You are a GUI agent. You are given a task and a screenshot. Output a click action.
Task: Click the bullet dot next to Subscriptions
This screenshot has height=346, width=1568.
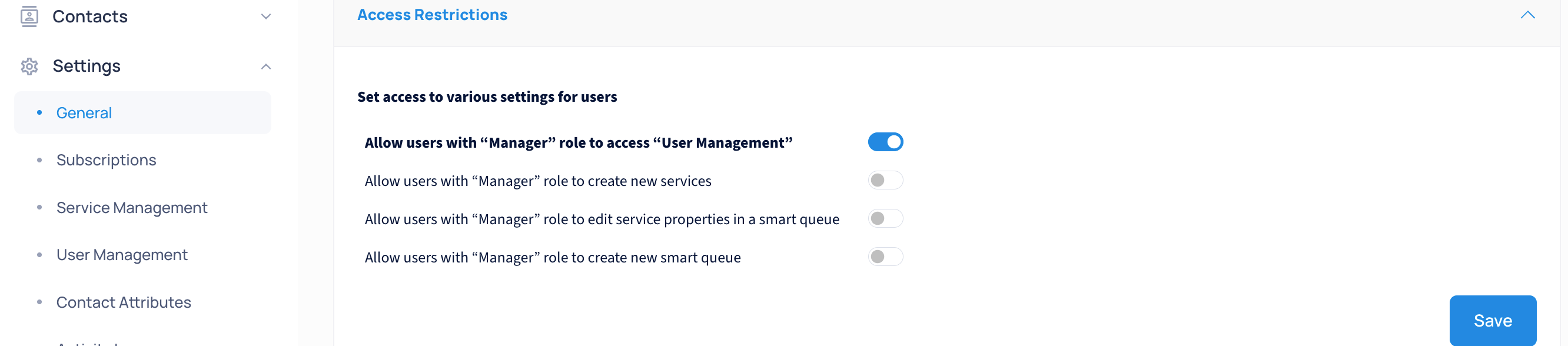pyautogui.click(x=39, y=160)
